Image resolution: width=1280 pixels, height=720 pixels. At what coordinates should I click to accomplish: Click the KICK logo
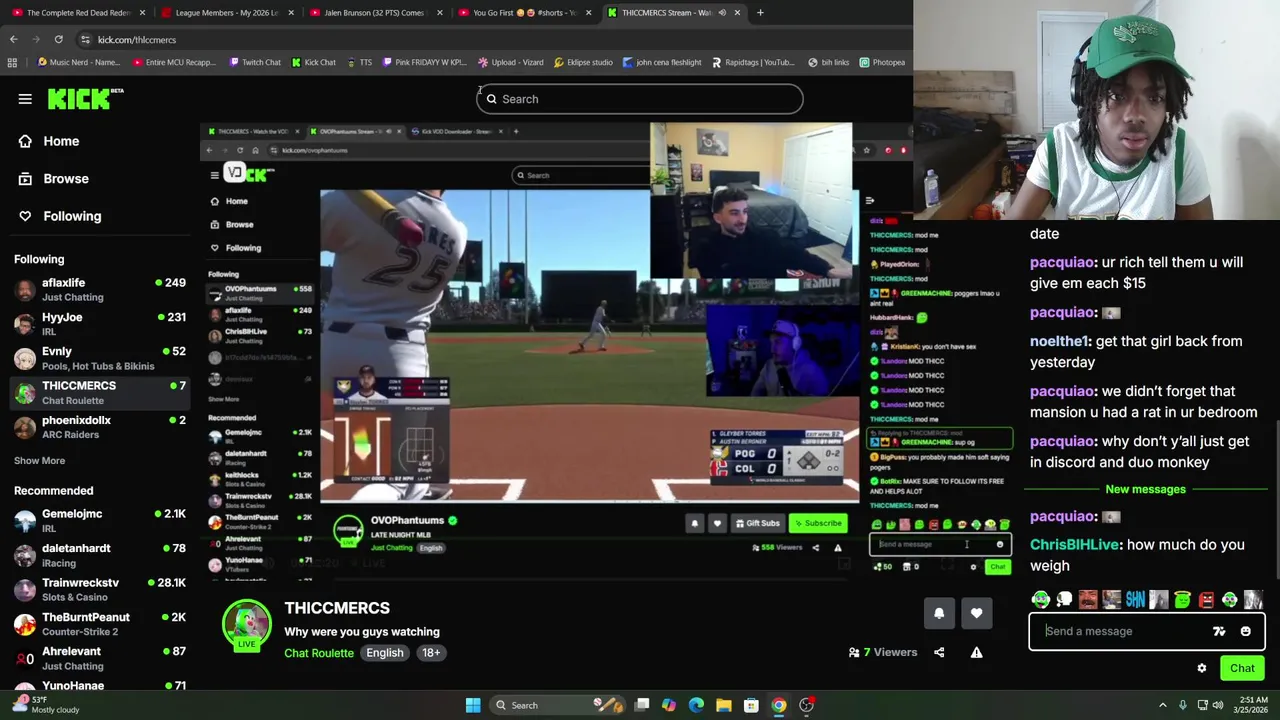(86, 98)
